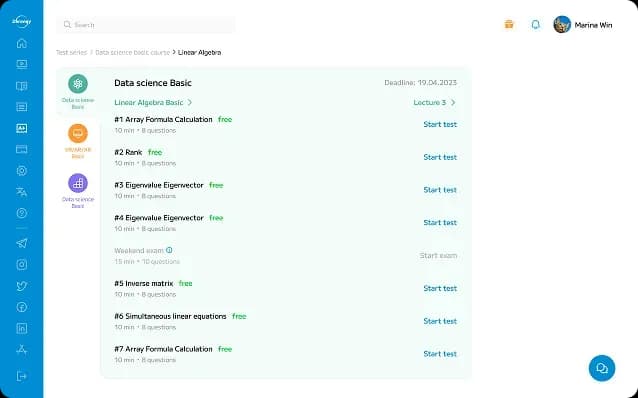Click the Deadline: 19.04.2023 text
The image size is (638, 398).
(x=420, y=83)
